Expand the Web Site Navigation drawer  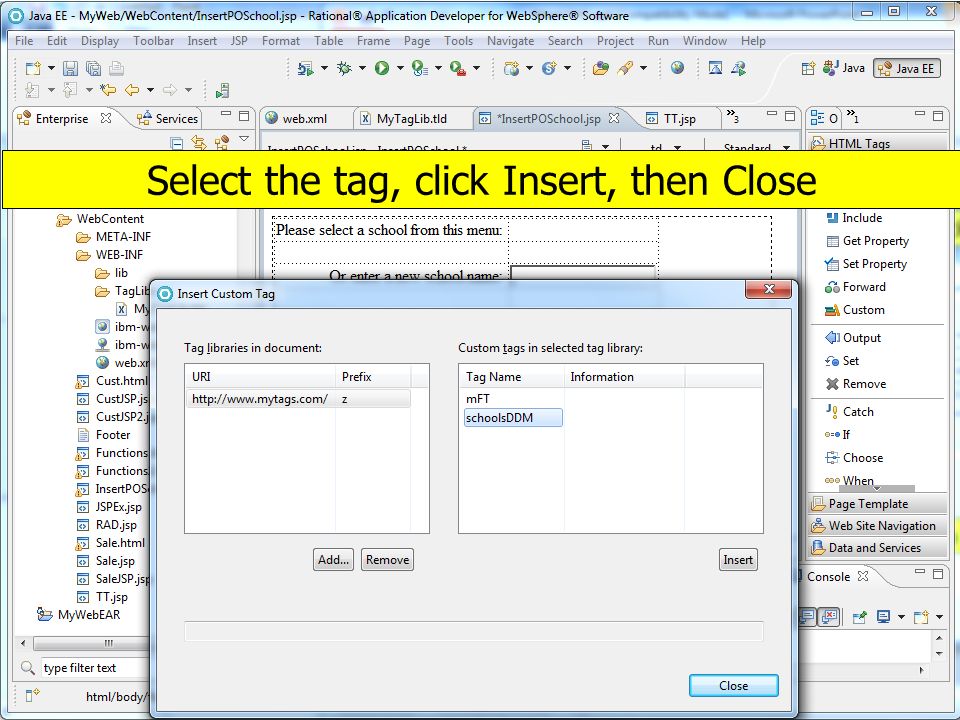click(x=877, y=526)
